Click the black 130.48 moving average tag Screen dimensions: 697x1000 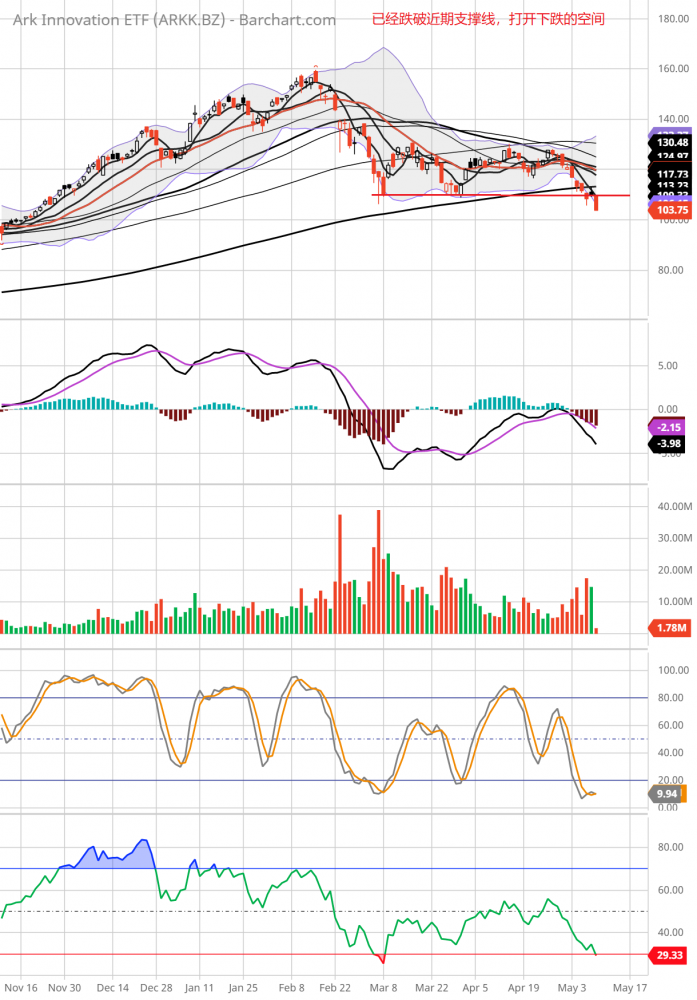(670, 143)
